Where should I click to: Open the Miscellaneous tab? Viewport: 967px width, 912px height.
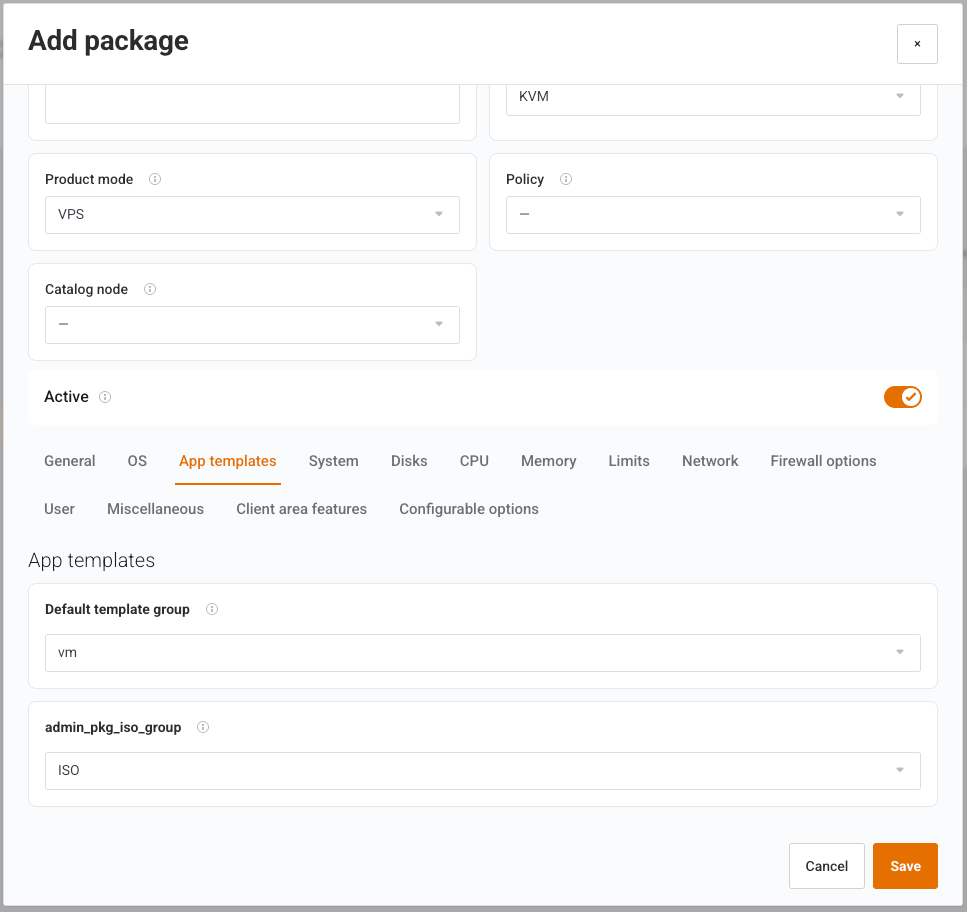point(155,509)
